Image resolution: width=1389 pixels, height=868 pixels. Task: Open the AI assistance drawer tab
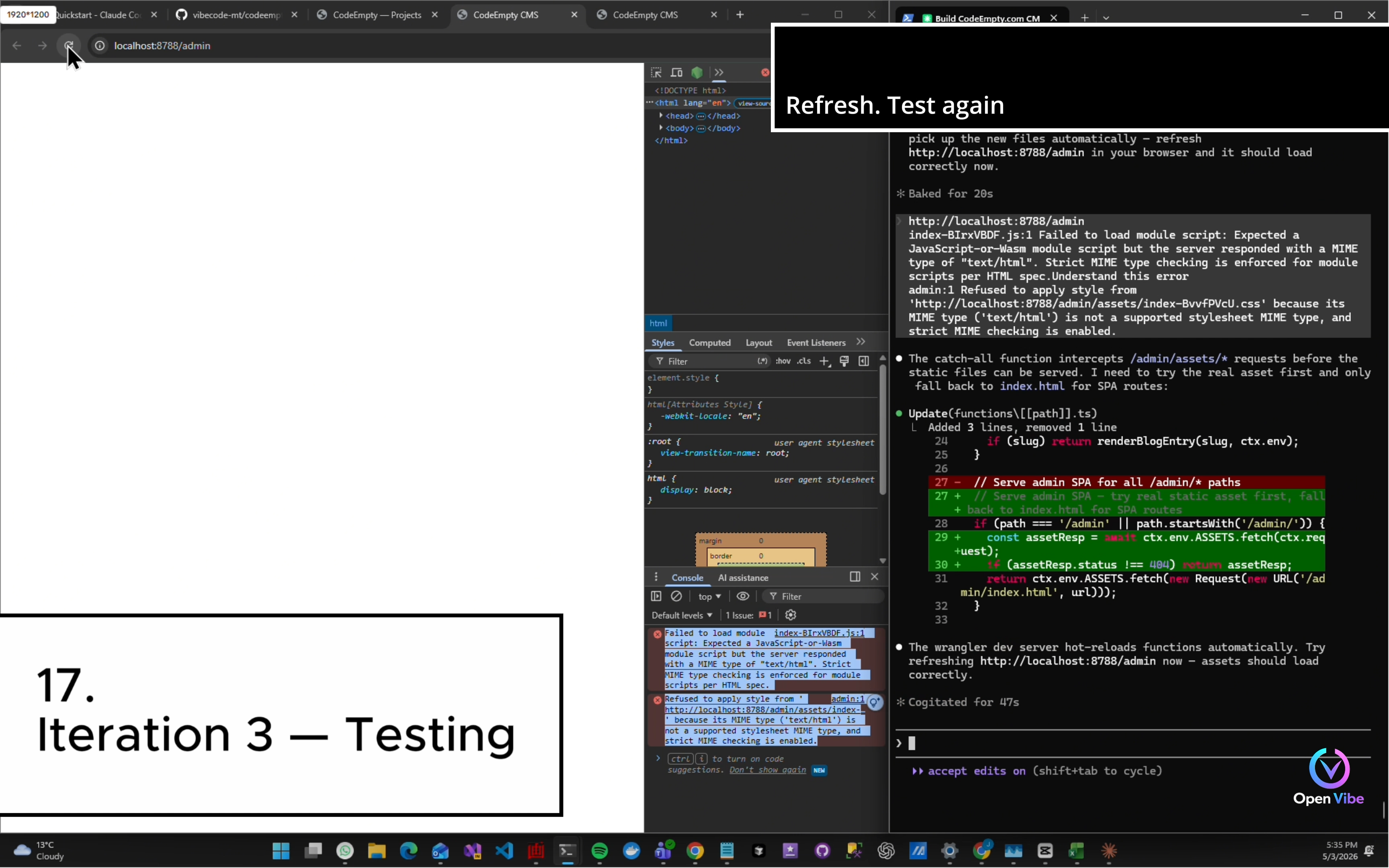tap(743, 577)
